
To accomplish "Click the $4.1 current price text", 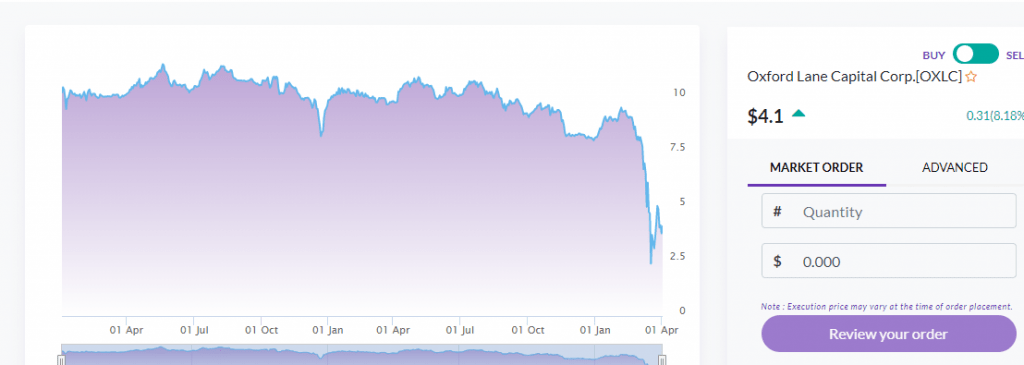I will pyautogui.click(x=765, y=116).
